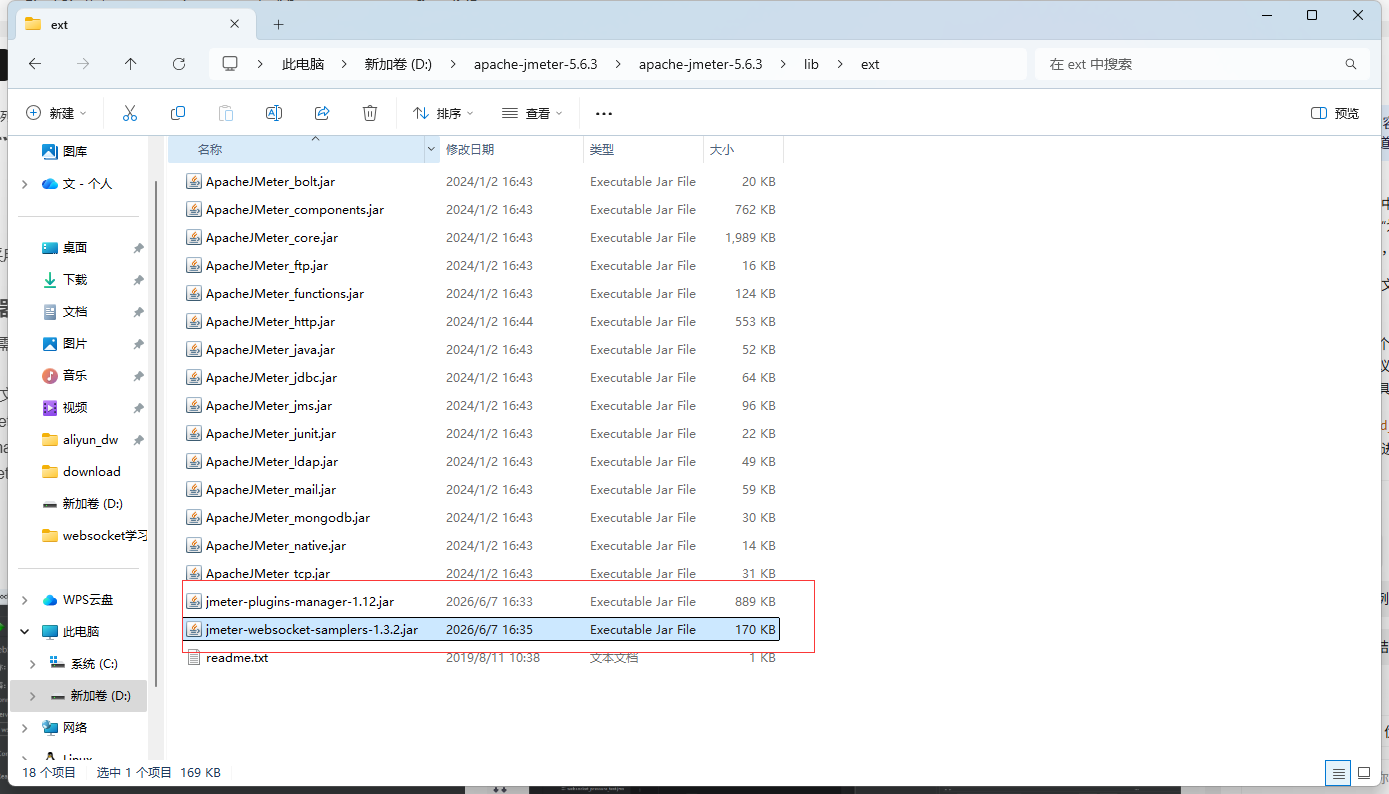The image size is (1389, 794).
Task: Switch to large thumbnails view icon
Action: tap(1364, 773)
